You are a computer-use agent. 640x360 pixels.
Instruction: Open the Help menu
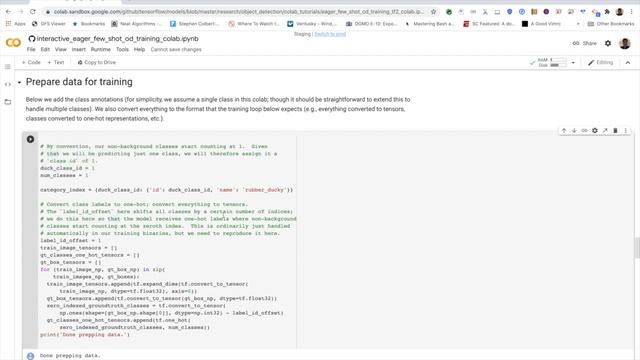(x=139, y=49)
